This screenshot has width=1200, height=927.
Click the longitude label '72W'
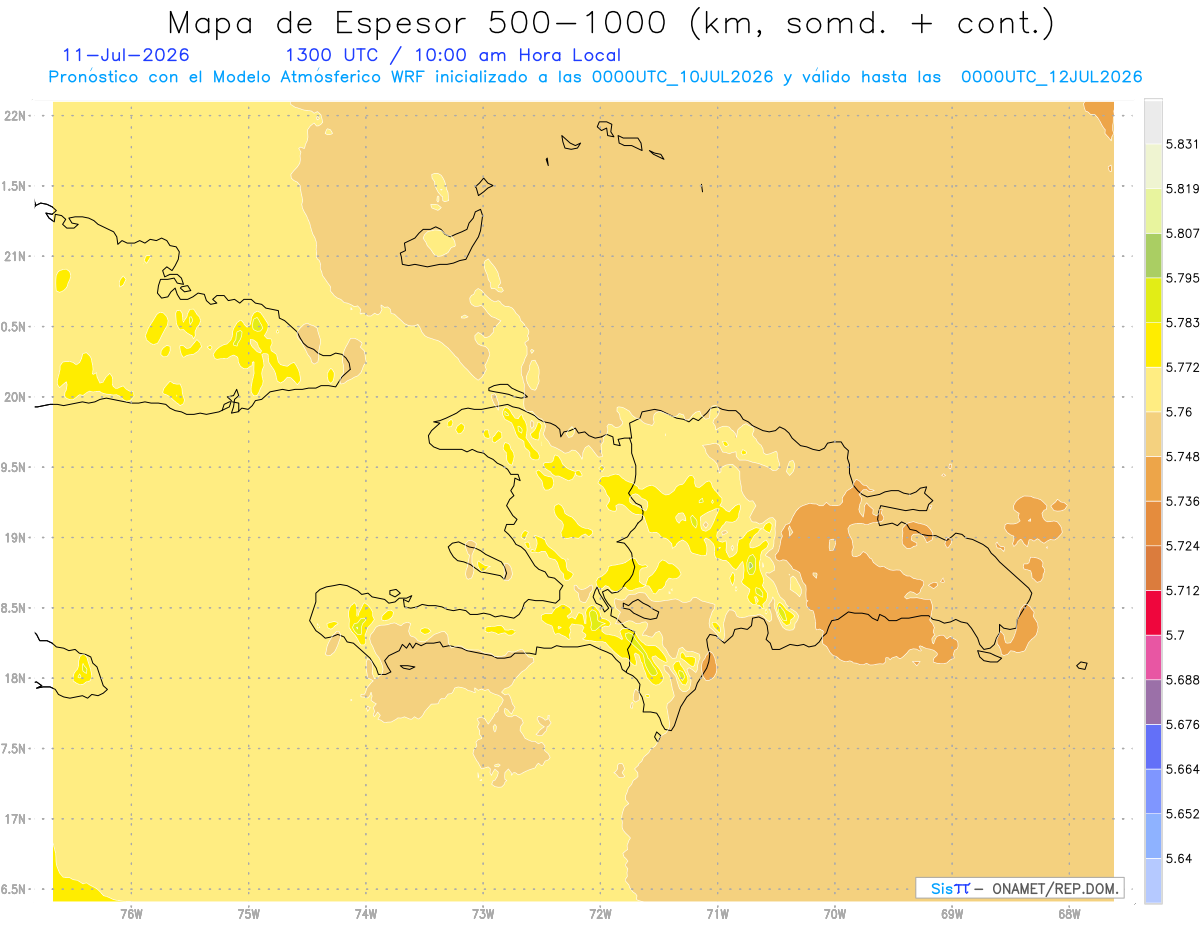[x=600, y=913]
